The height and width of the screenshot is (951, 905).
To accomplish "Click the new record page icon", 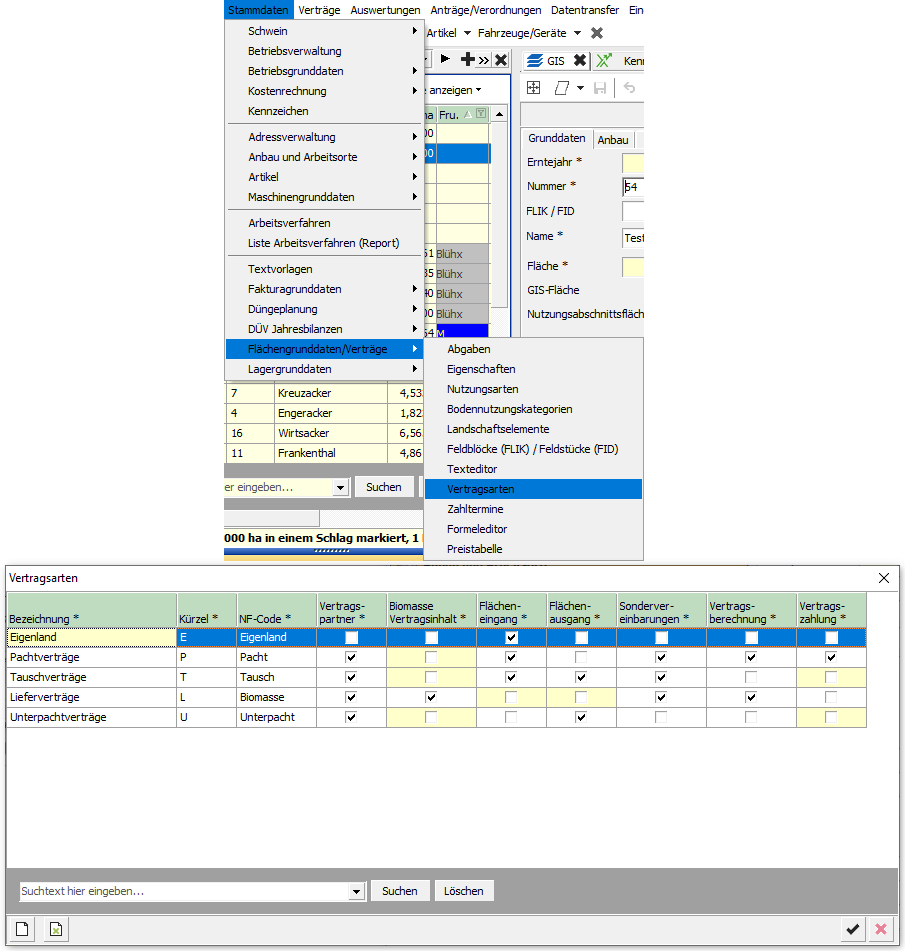I will (23, 930).
